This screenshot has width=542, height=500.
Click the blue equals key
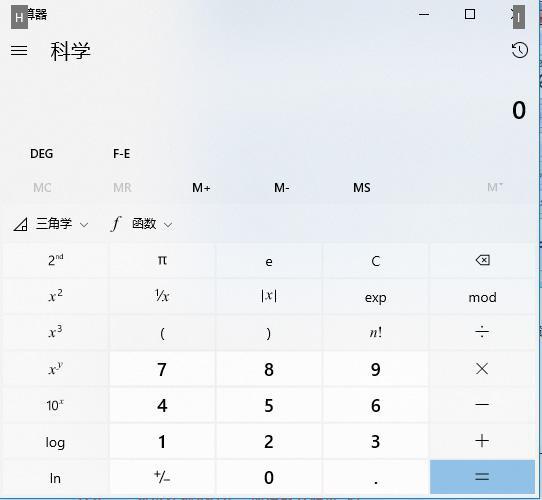pos(482,477)
